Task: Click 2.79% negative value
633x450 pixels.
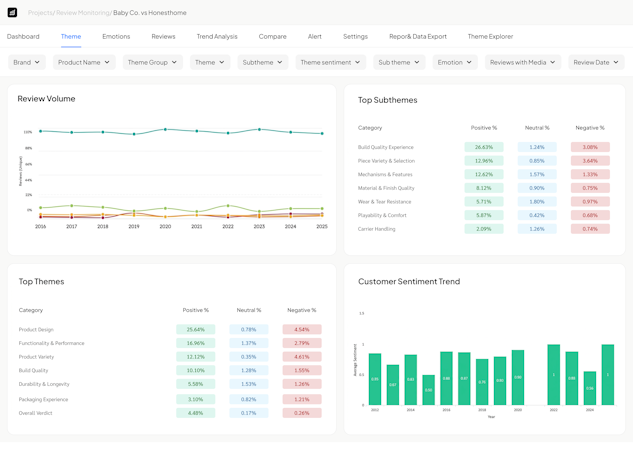Action: click(302, 343)
